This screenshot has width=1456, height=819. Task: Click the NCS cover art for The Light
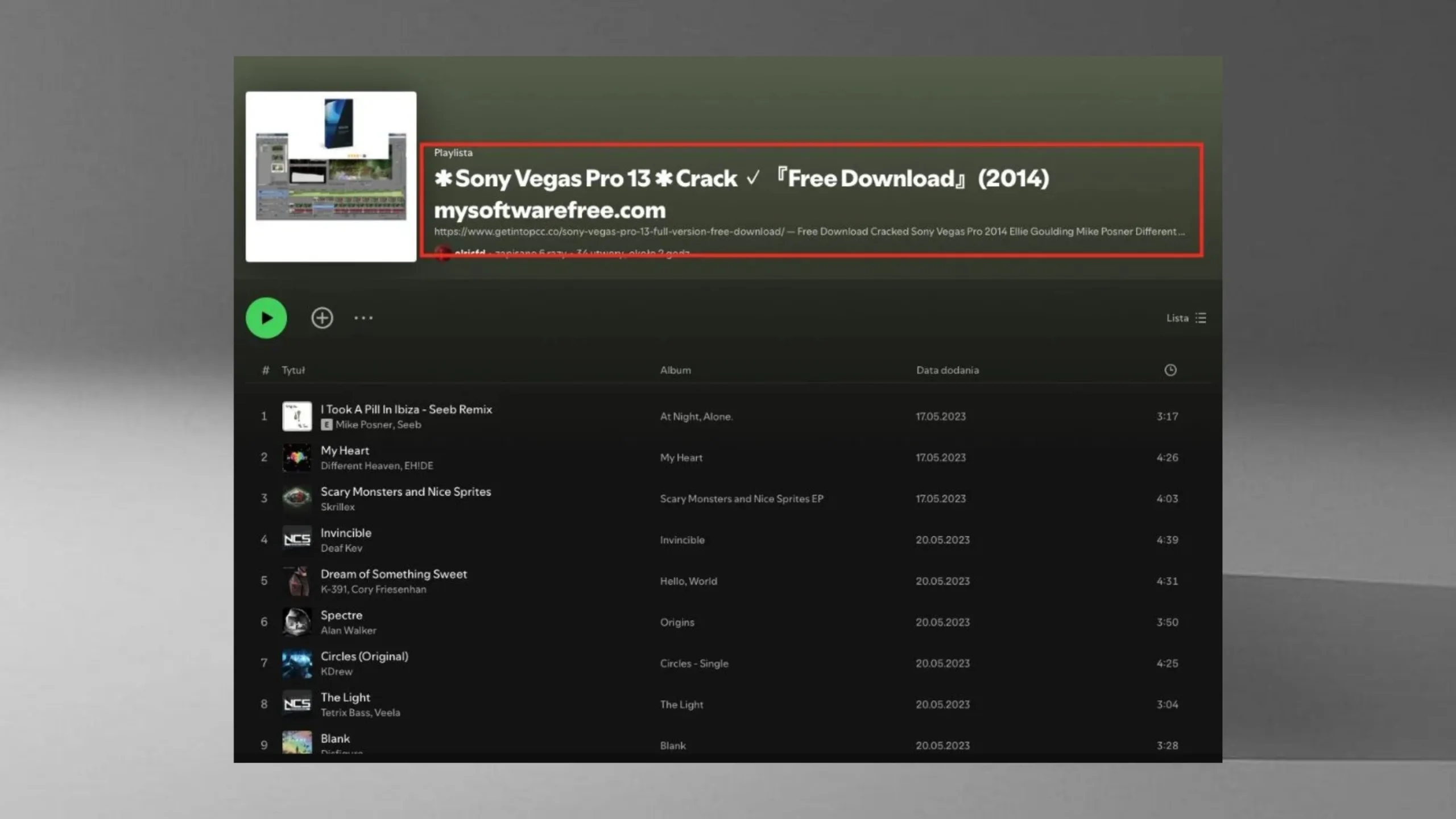pos(297,704)
